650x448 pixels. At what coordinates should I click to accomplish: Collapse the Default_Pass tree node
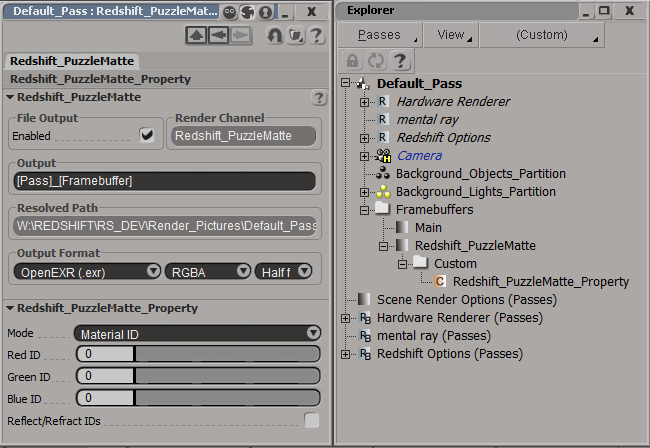[x=345, y=82]
